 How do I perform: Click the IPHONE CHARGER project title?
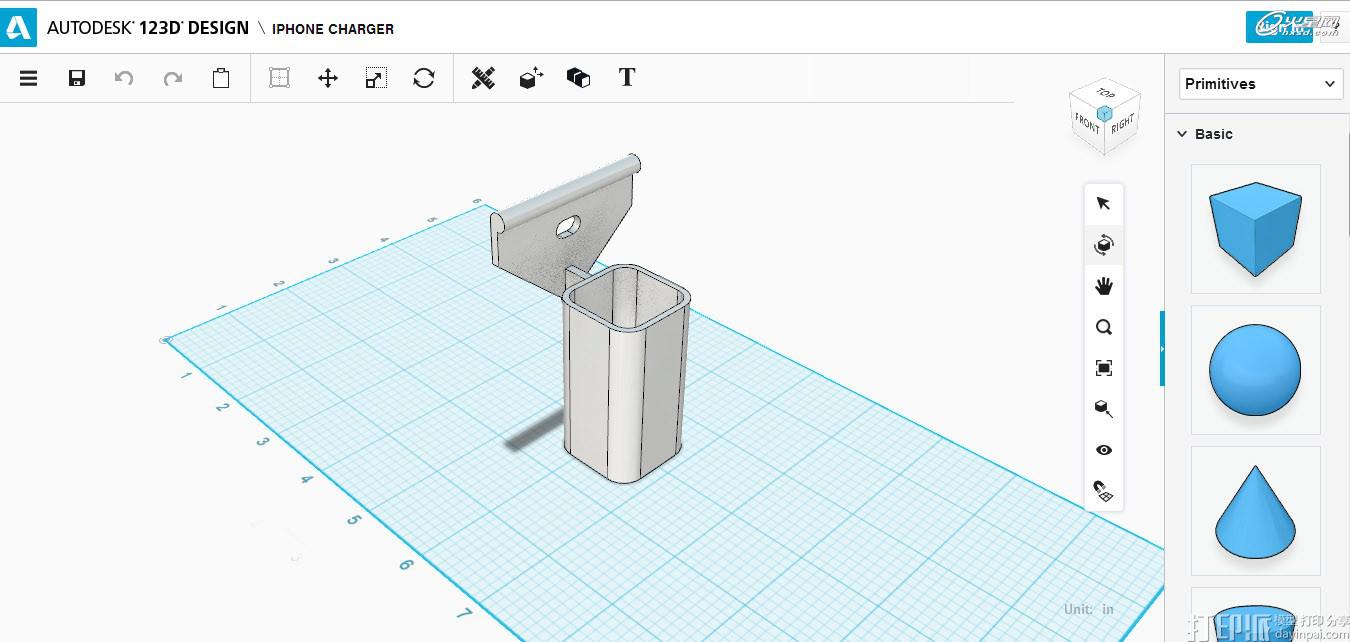coord(333,29)
